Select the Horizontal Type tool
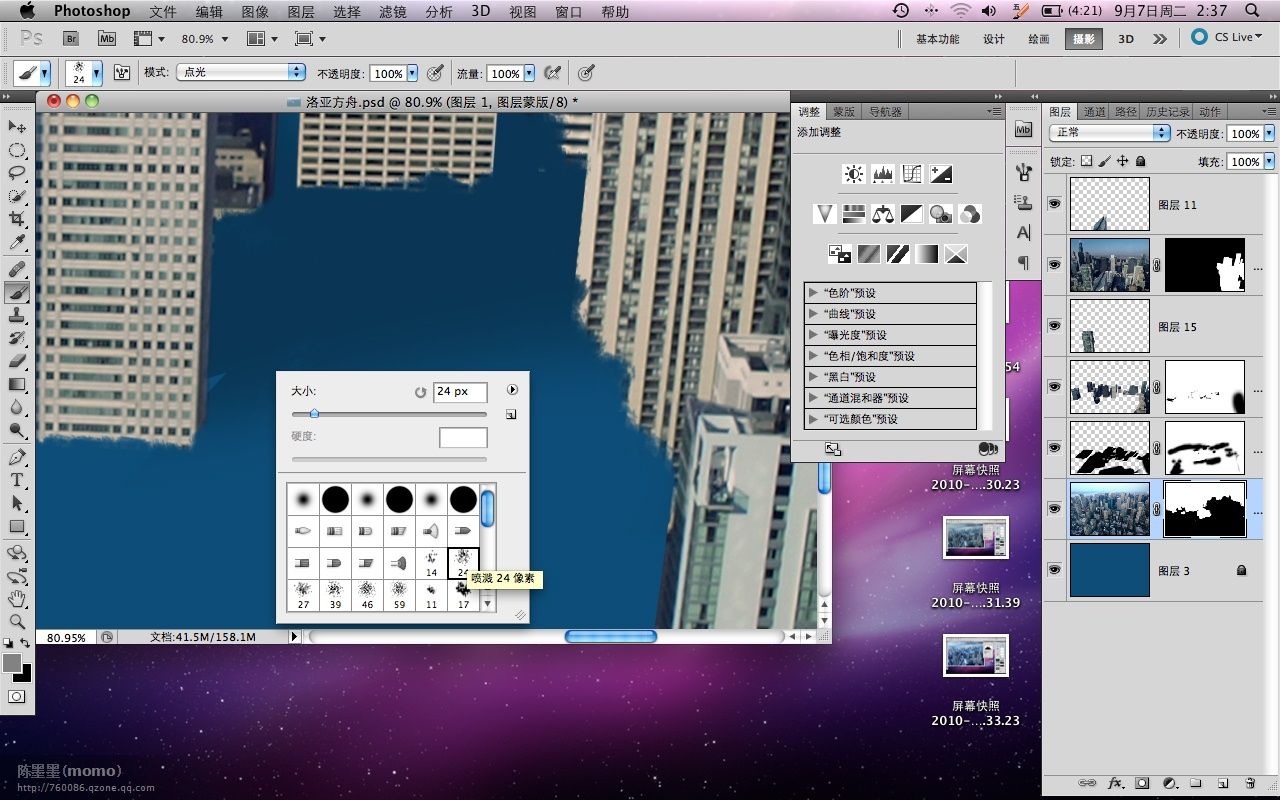Viewport: 1280px width, 800px height. click(x=17, y=480)
